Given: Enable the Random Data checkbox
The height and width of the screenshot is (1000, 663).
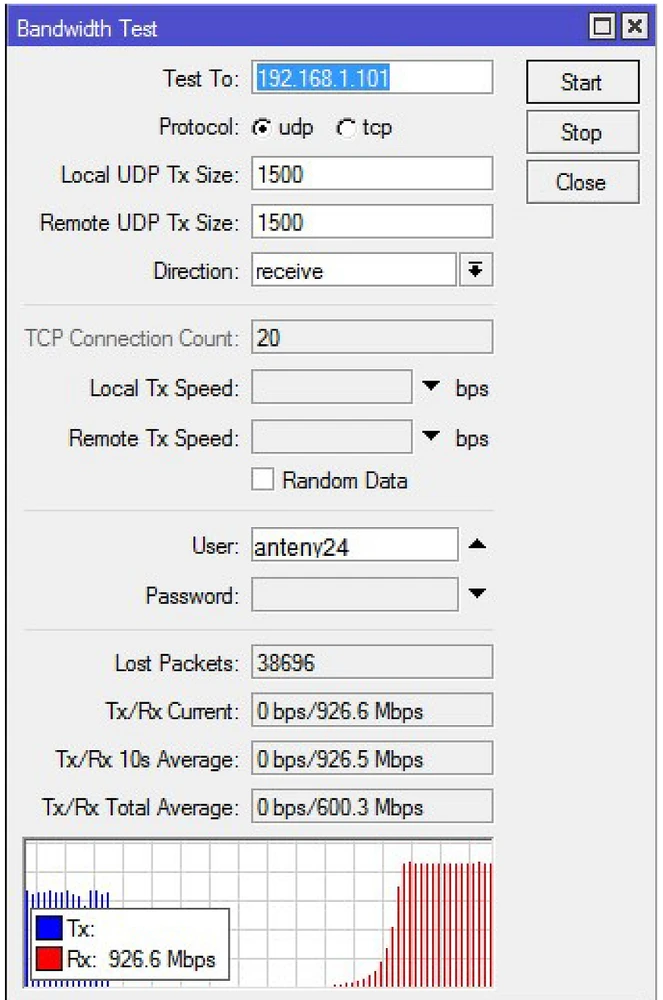Looking at the screenshot, I should coord(263,480).
